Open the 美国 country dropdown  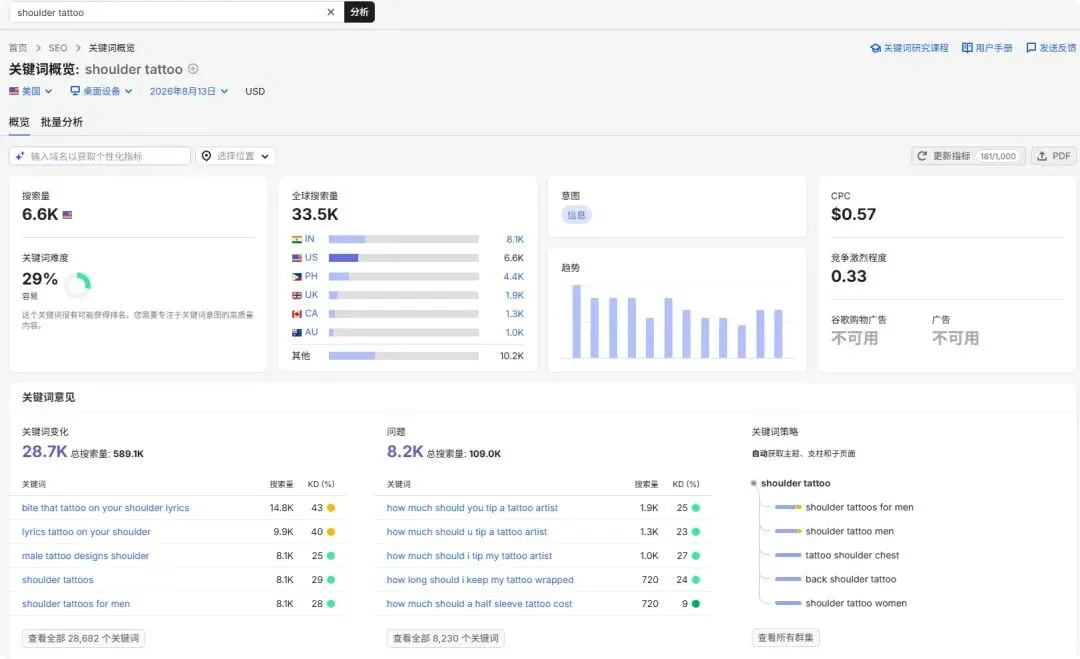pos(31,91)
